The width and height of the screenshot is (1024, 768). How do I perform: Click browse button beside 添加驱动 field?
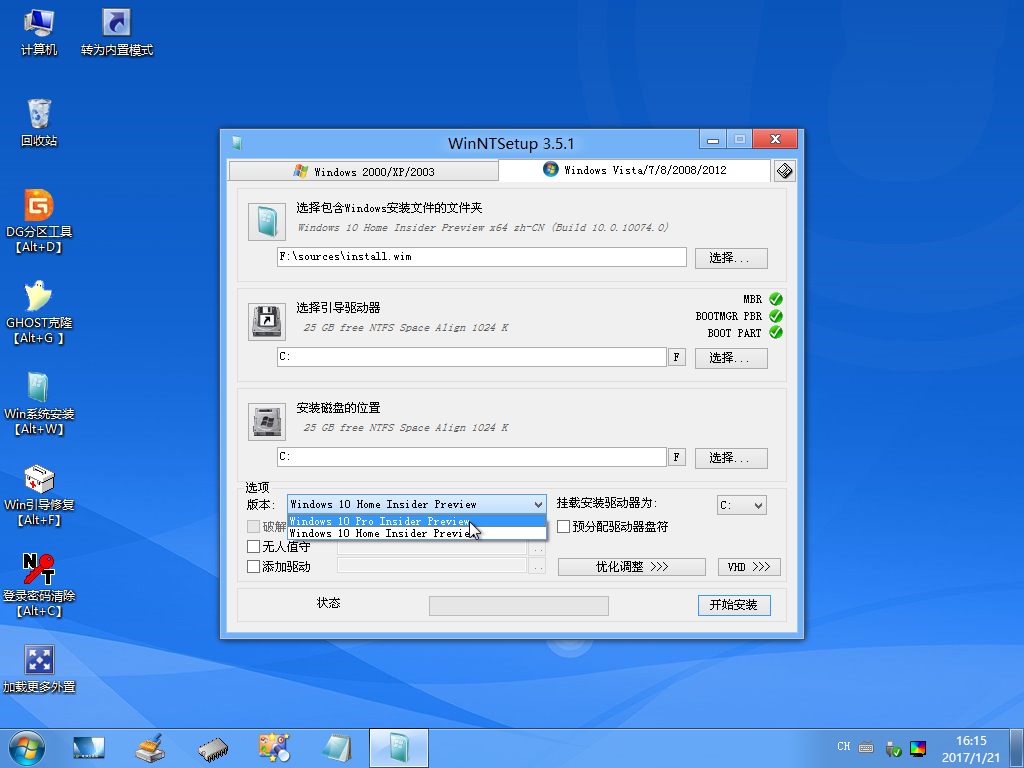pyautogui.click(x=537, y=567)
